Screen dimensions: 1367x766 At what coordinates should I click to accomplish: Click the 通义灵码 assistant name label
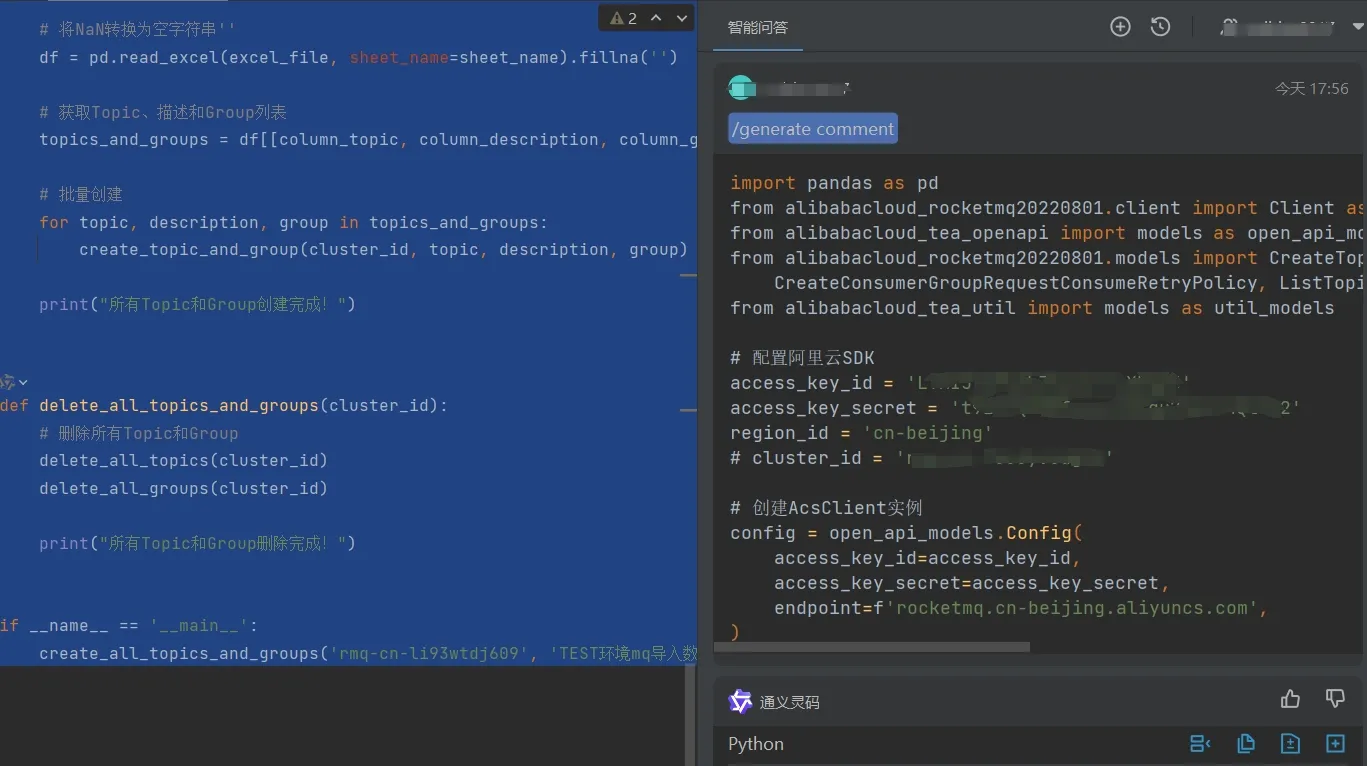pos(789,703)
